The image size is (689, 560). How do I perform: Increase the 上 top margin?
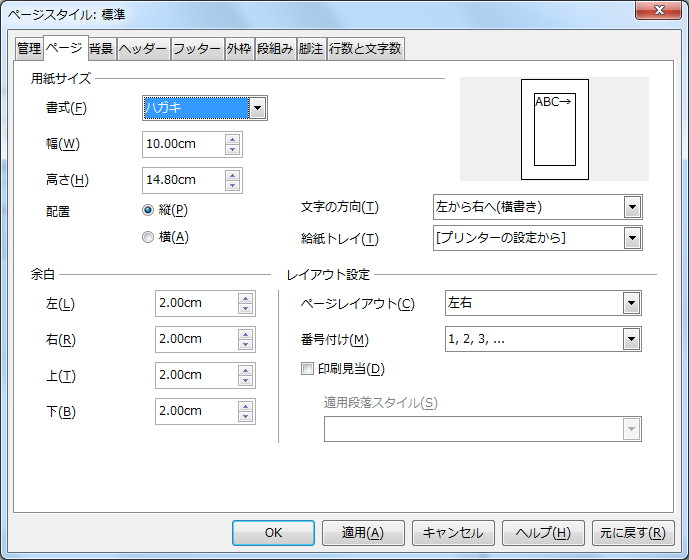coord(246,371)
